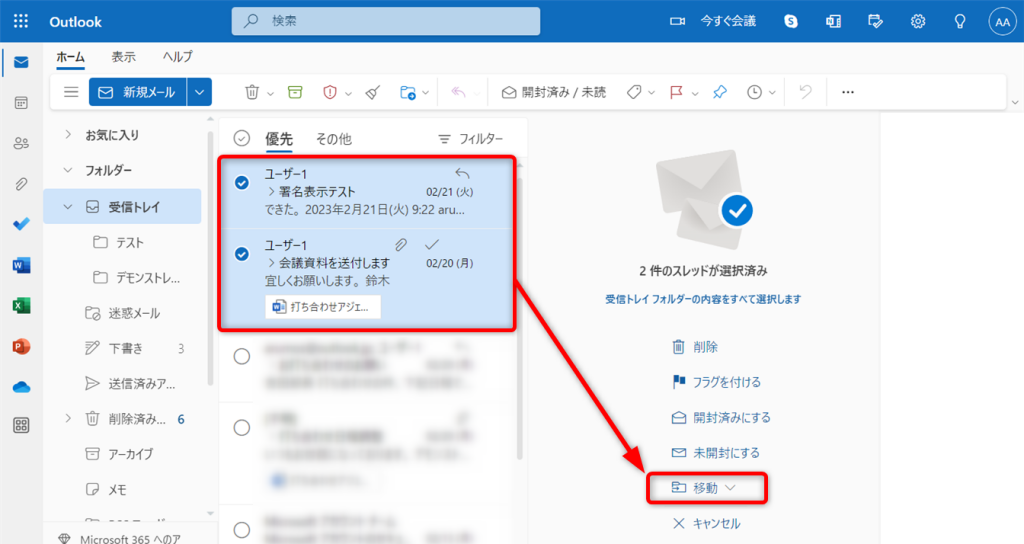Viewport: 1024px width, 544px height.
Task: Open Skype from the header
Action: point(791,22)
